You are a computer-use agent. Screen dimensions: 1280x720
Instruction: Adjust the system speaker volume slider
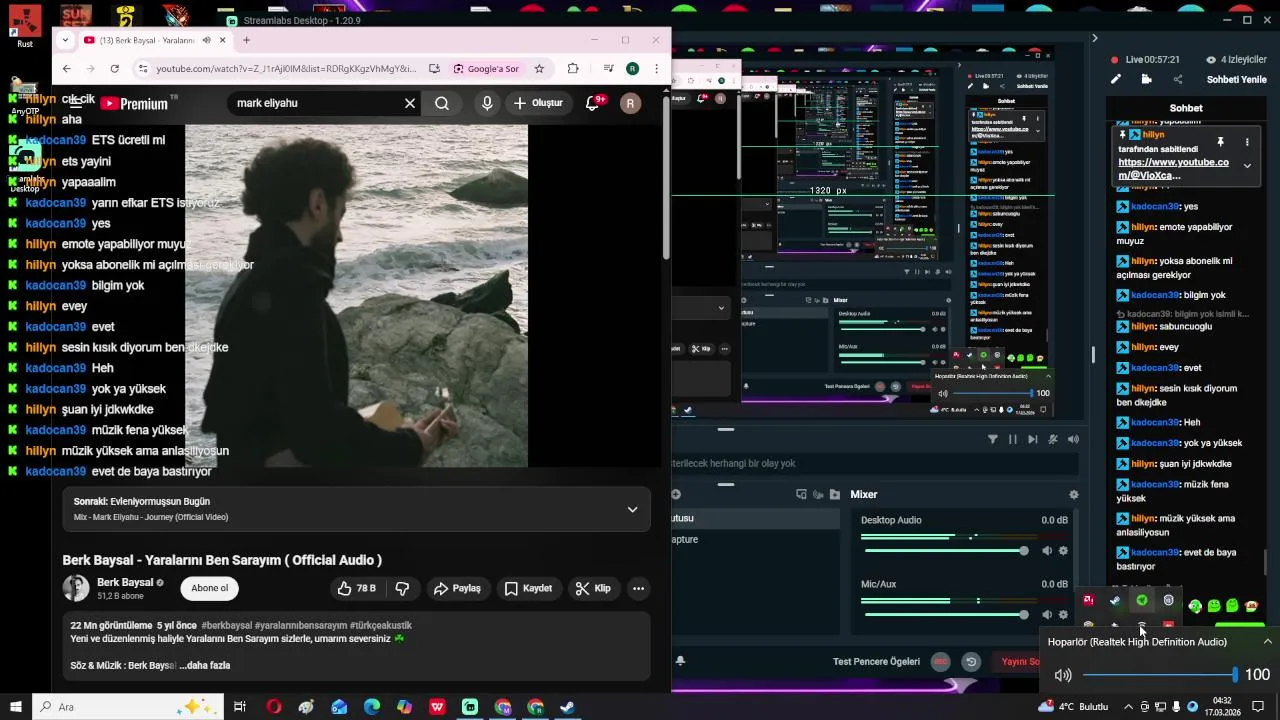(x=1160, y=675)
